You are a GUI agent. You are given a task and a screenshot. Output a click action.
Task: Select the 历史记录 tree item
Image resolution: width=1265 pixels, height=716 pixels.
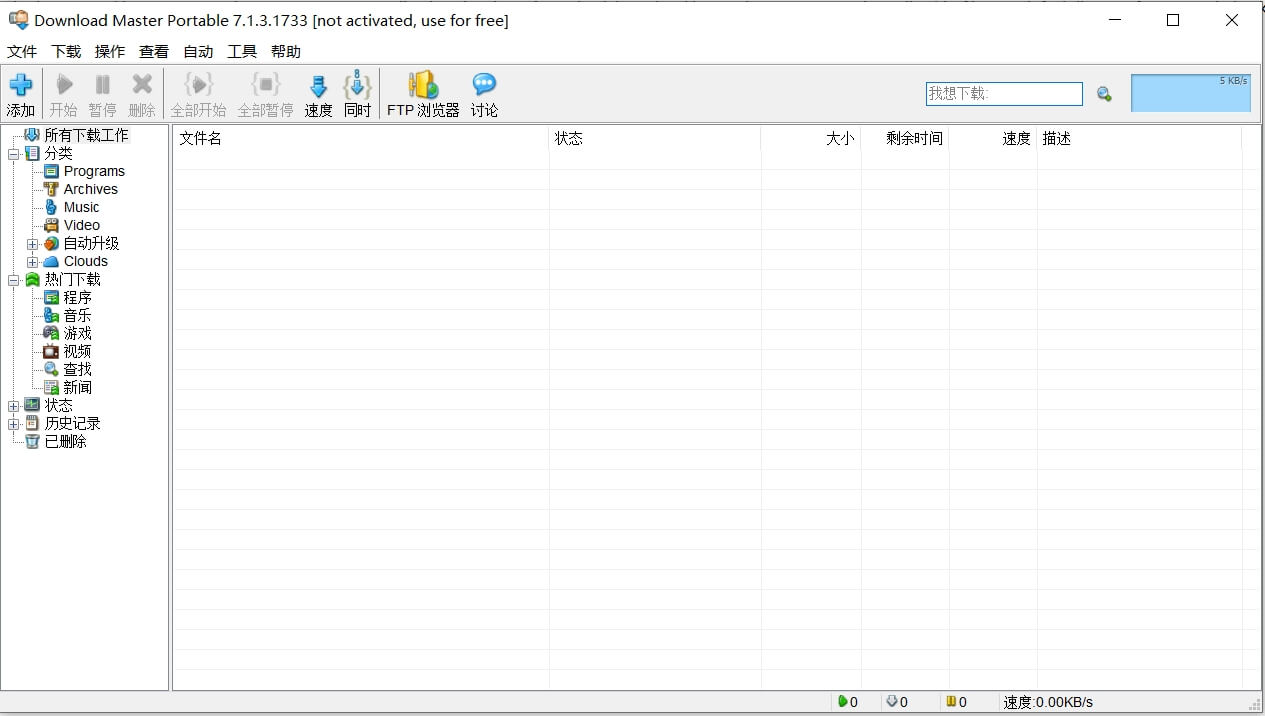click(72, 423)
